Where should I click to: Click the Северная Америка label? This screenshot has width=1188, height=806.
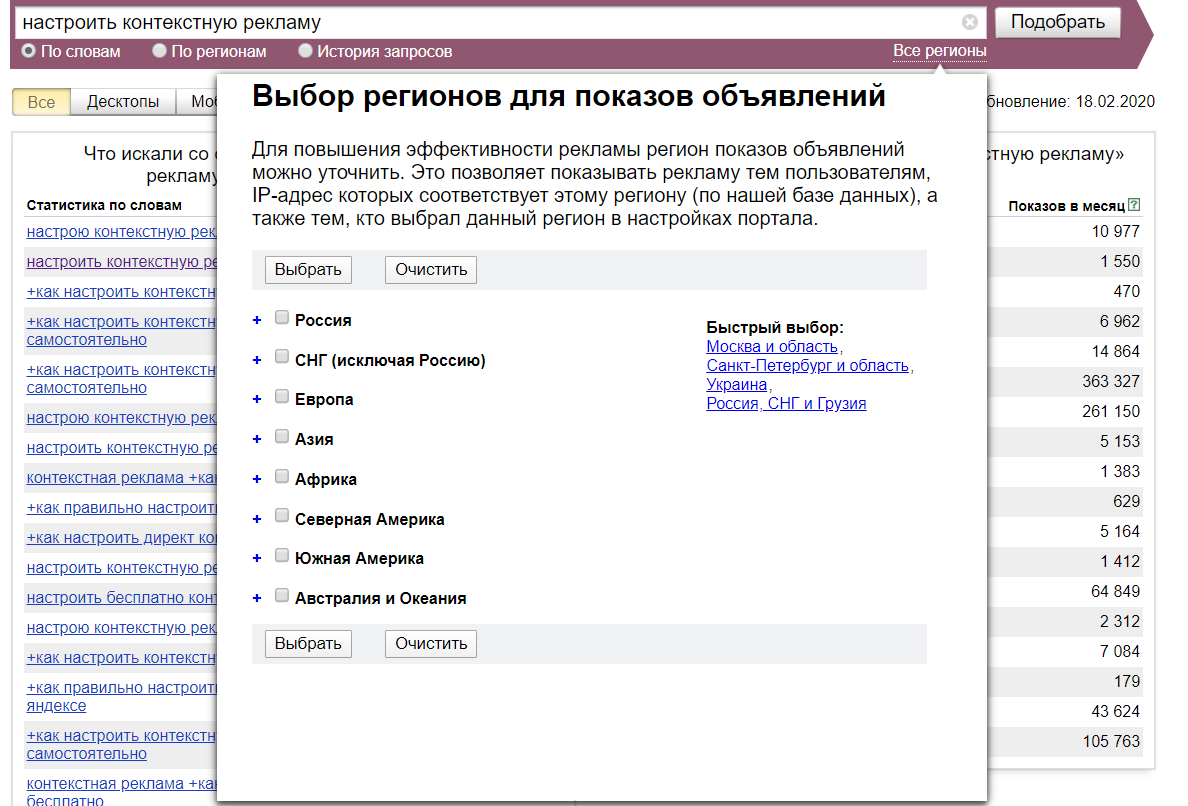370,520
